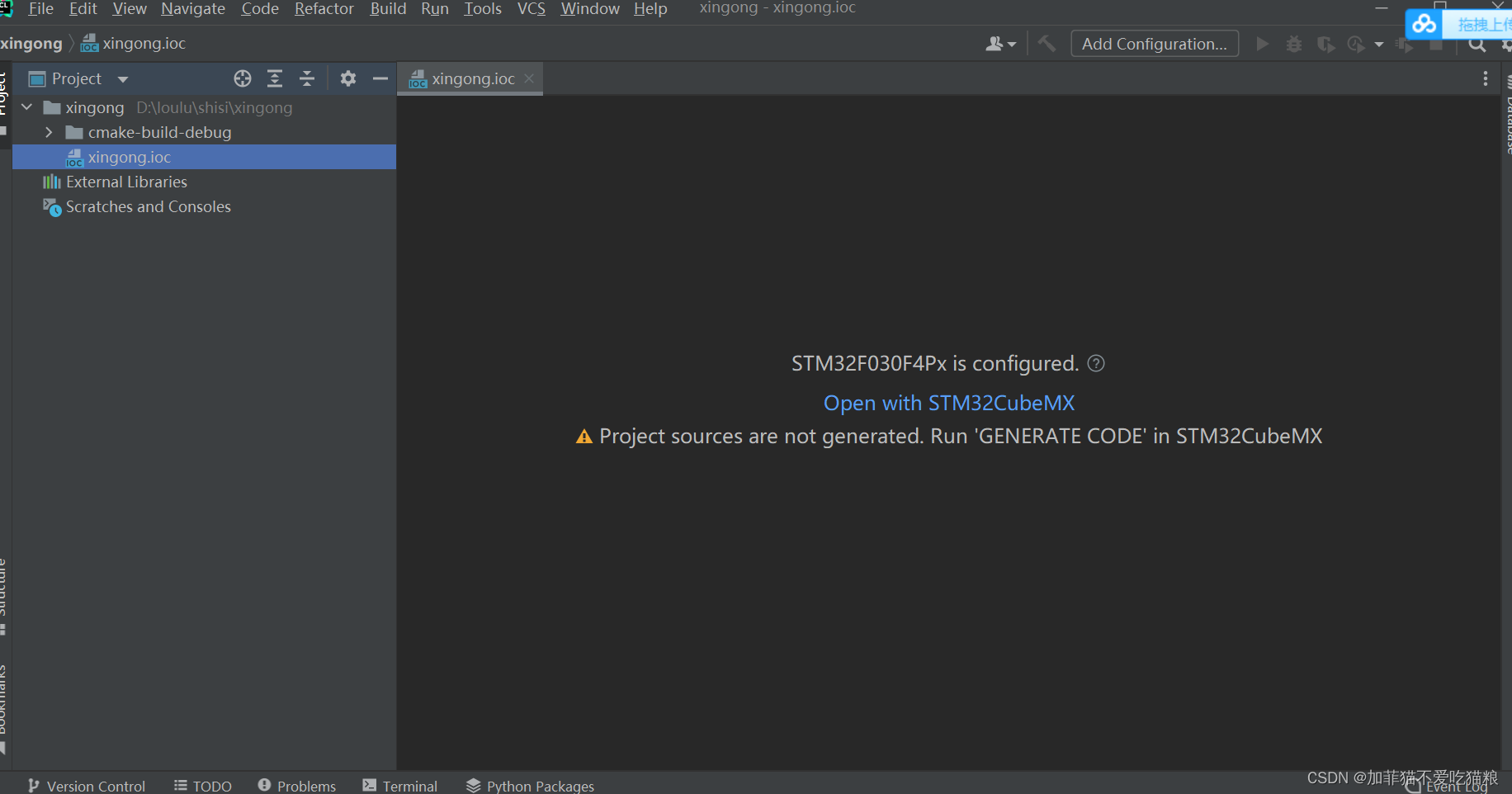Select the locate opened file target icon
Image resolution: width=1512 pixels, height=794 pixels.
[242, 78]
